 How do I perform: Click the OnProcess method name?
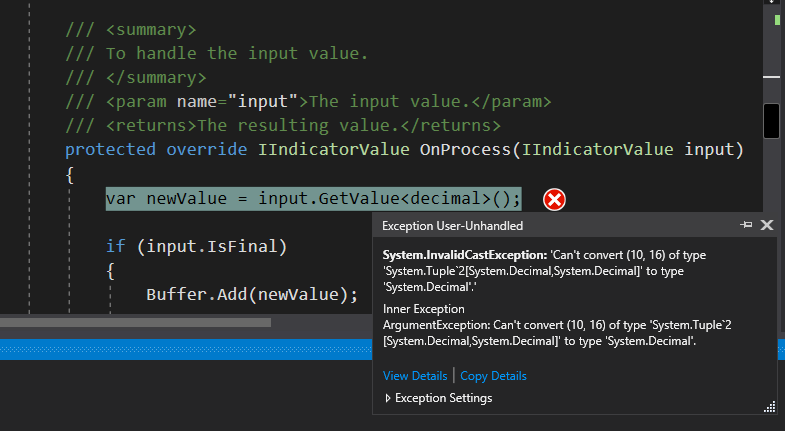465,150
